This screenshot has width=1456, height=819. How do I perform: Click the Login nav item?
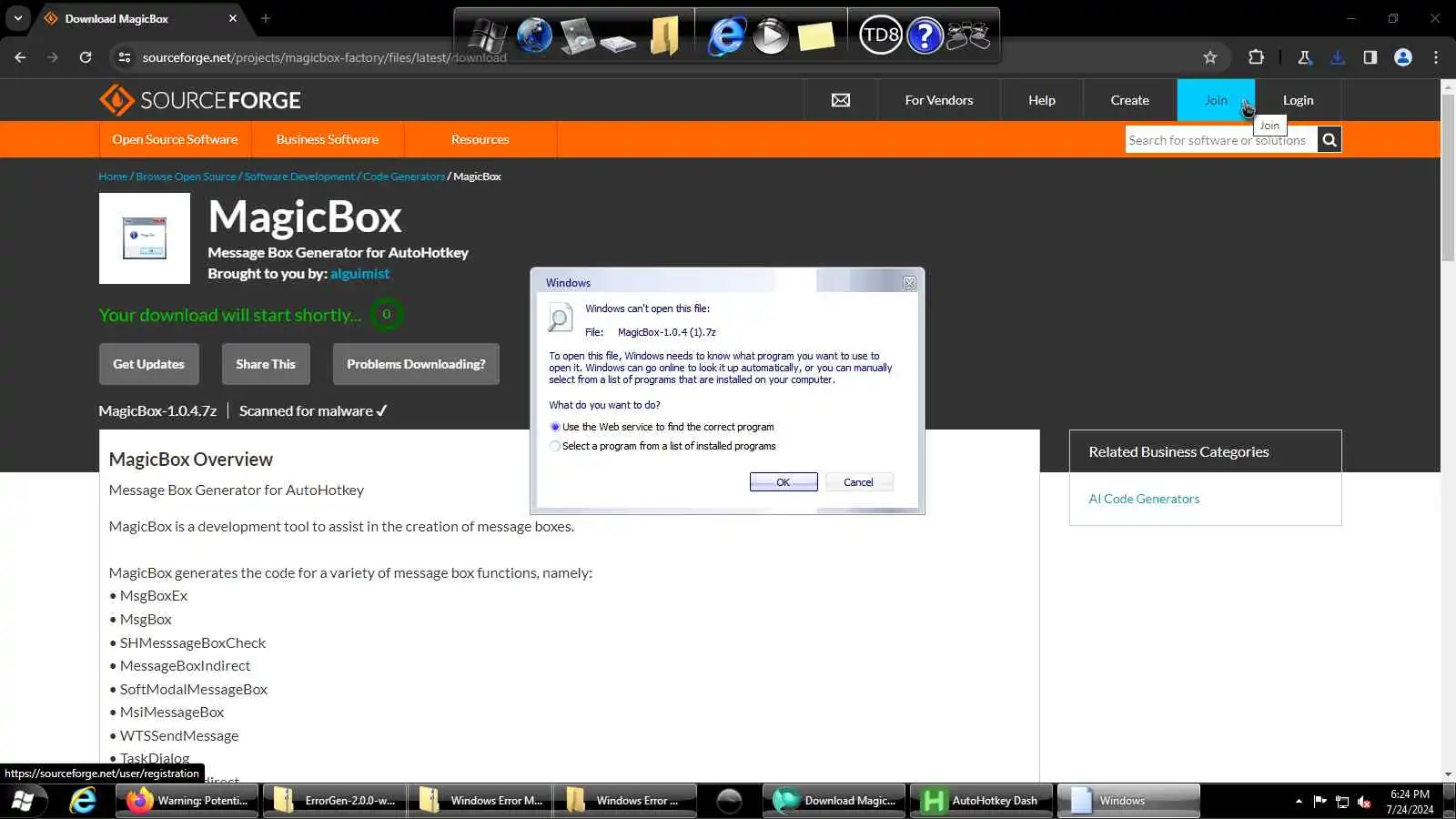pos(1299,100)
